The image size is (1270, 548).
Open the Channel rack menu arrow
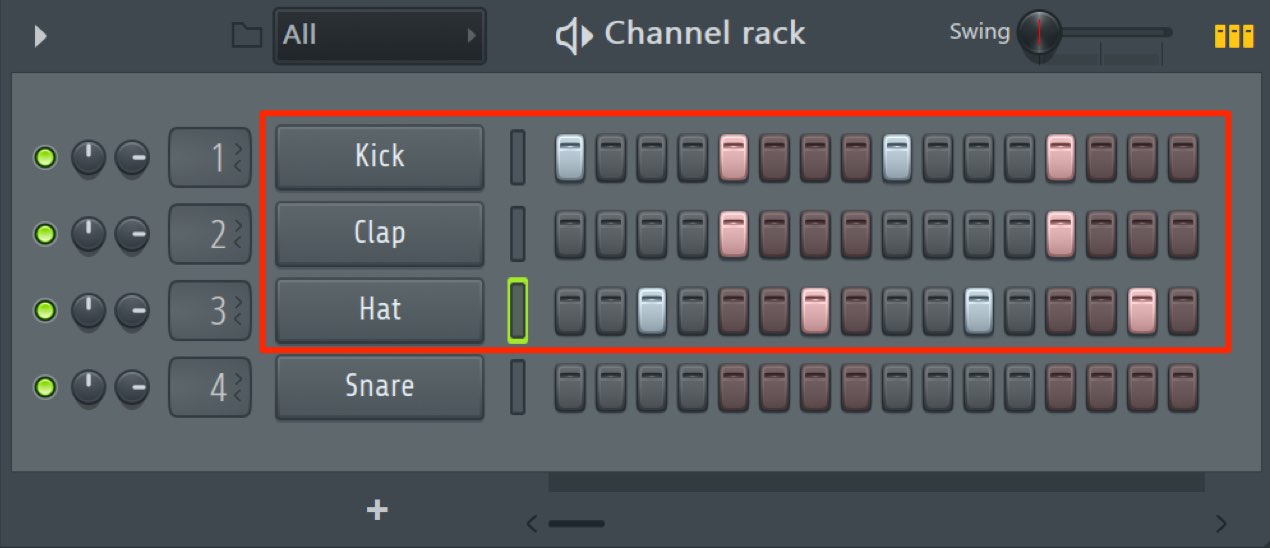point(41,37)
